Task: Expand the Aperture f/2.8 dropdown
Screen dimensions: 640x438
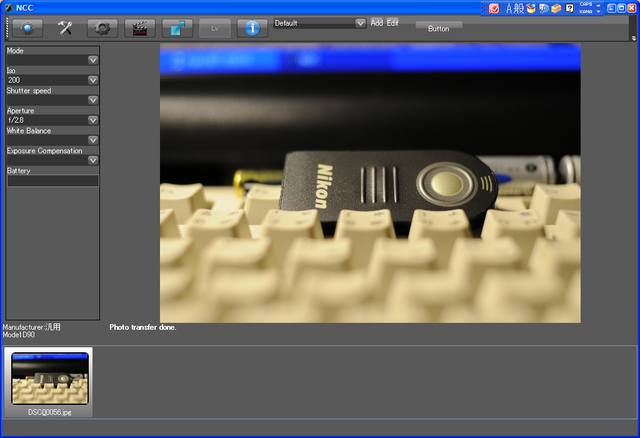Action: pos(93,120)
